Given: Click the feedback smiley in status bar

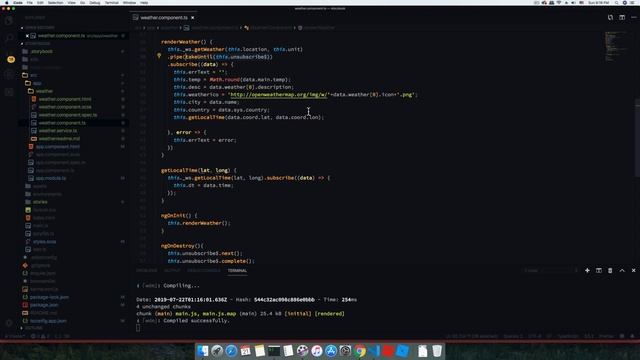Looking at the screenshot, I should pos(622,336).
